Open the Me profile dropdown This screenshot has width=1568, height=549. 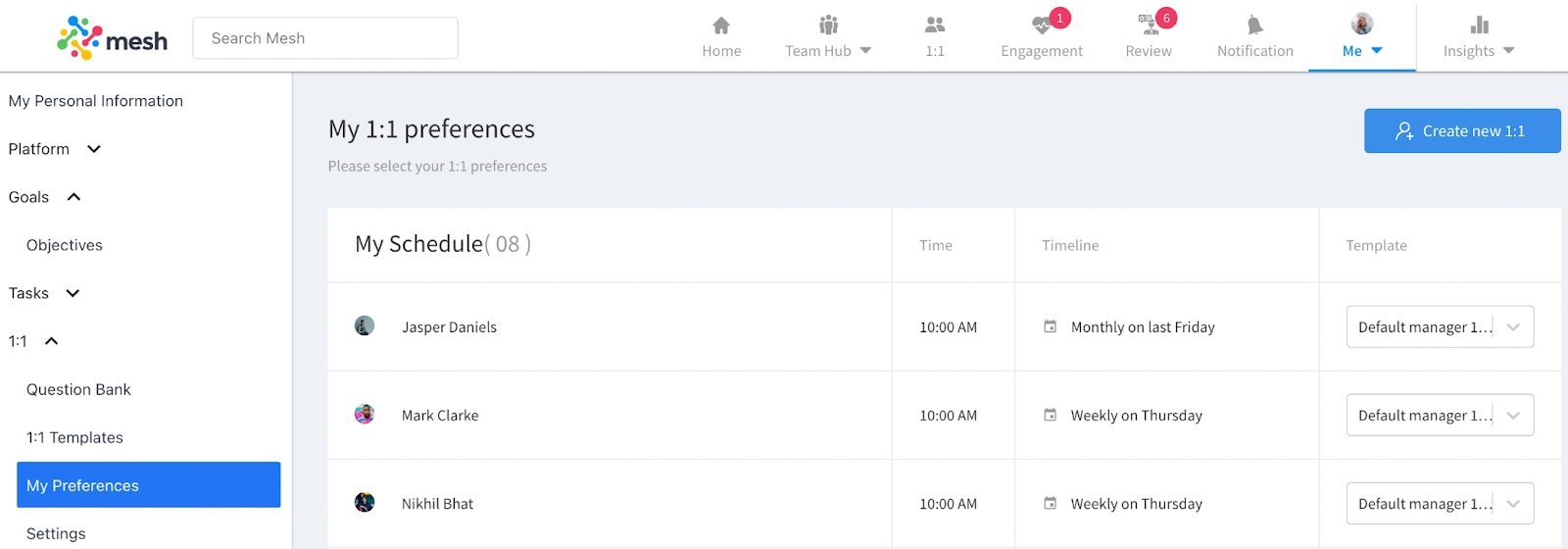(1362, 37)
